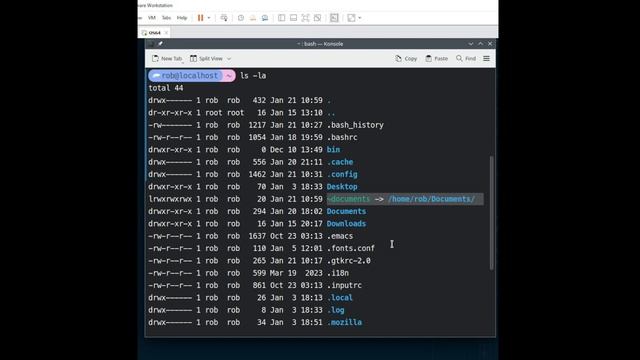
Task: Click the Desktop directory name
Action: click(x=342, y=187)
